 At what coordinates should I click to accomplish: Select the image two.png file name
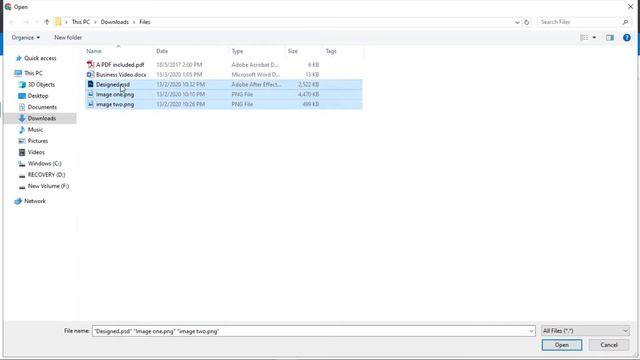pyautogui.click(x=115, y=104)
